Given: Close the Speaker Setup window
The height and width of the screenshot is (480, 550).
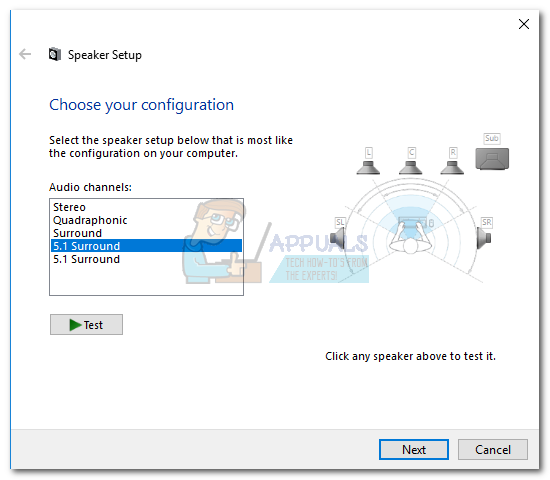Looking at the screenshot, I should (x=524, y=24).
